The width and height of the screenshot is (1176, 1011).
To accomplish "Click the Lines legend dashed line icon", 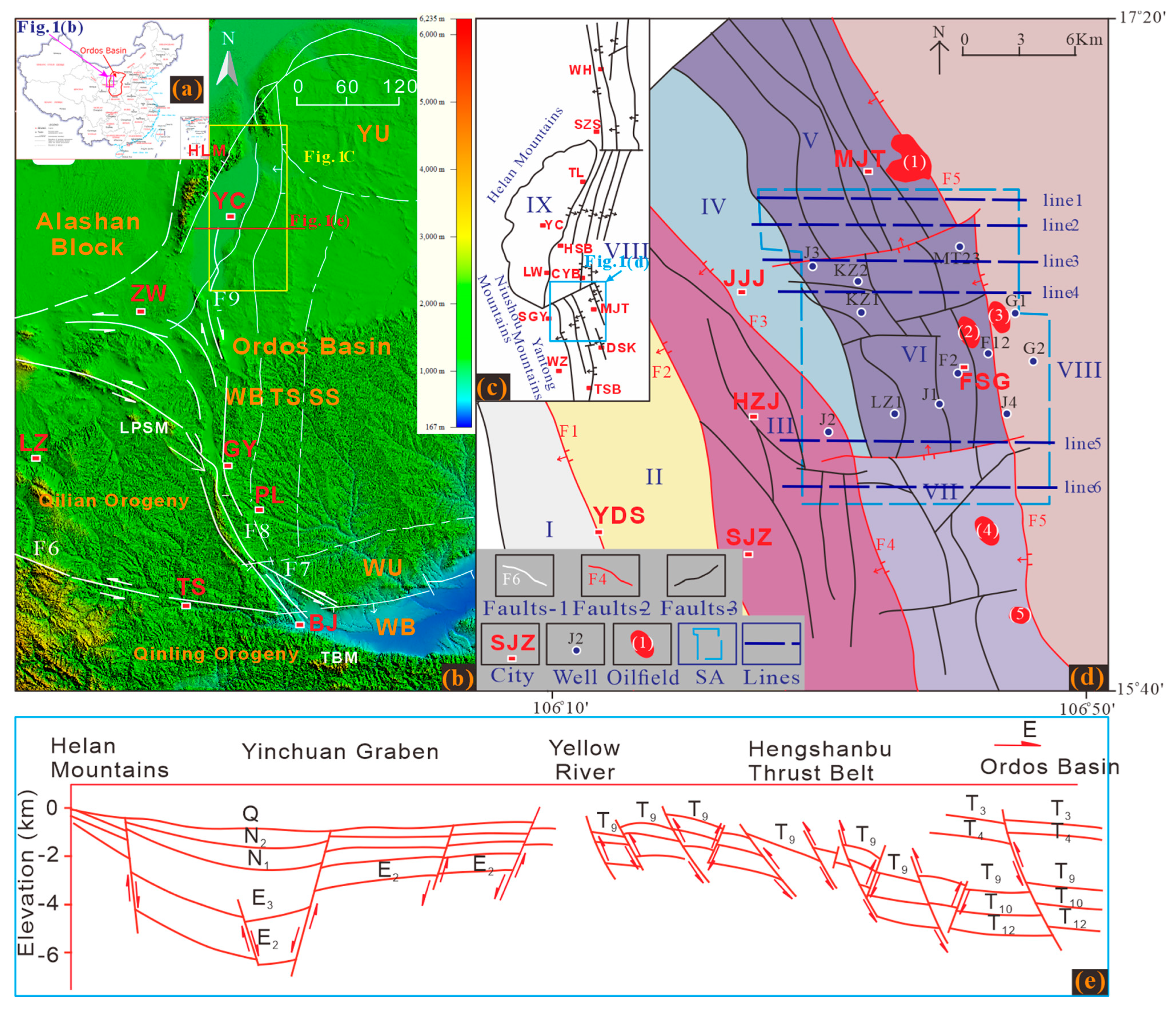I will click(x=772, y=644).
